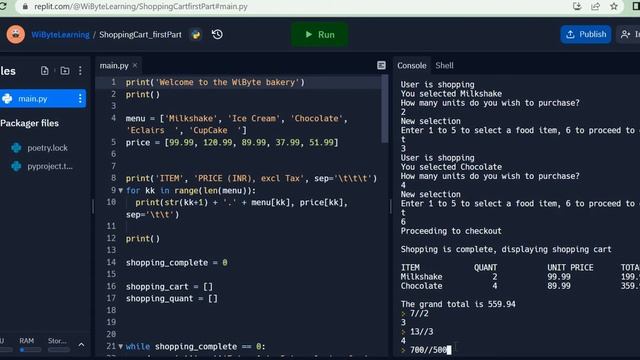
Task: Click the site lock icon
Action: [x=25, y=7]
